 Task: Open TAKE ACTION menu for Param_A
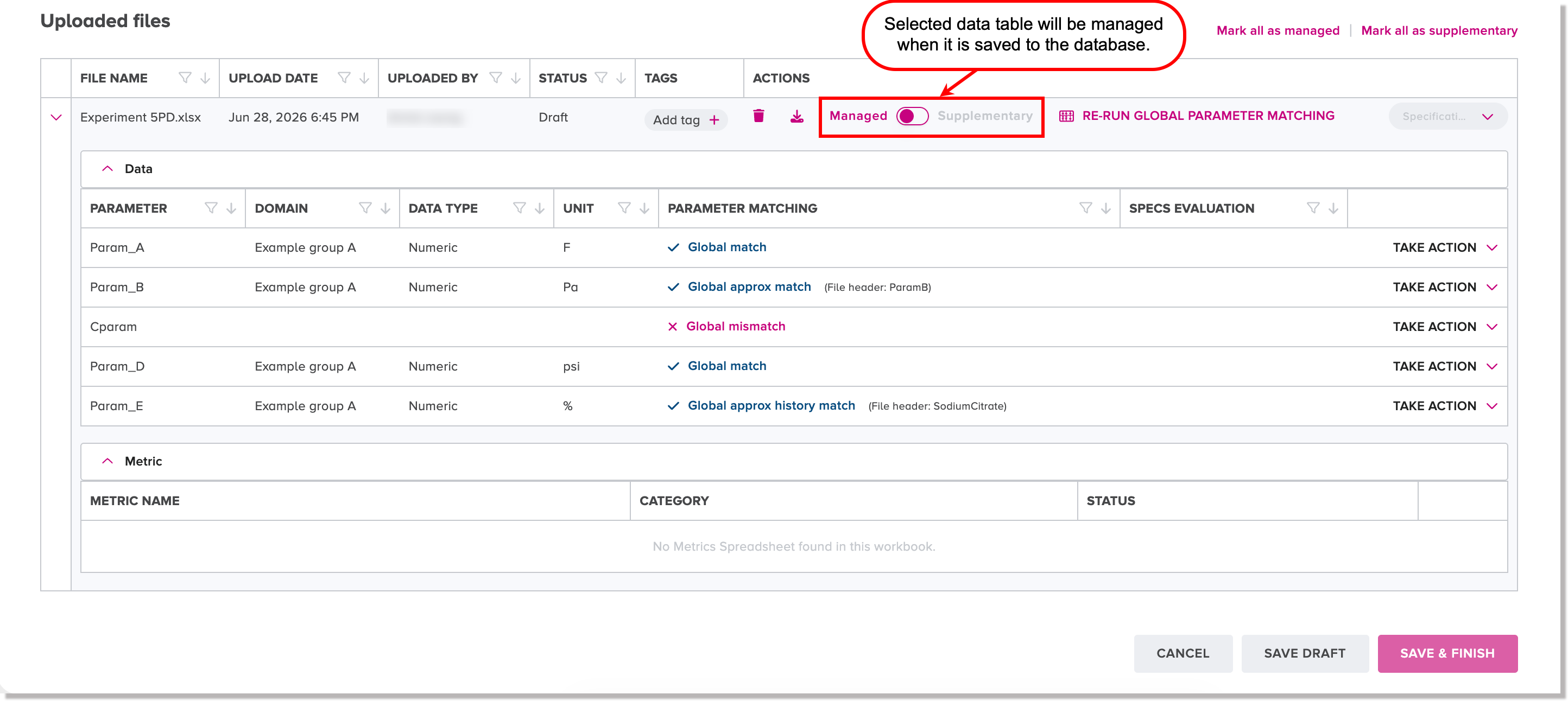[x=1445, y=247]
